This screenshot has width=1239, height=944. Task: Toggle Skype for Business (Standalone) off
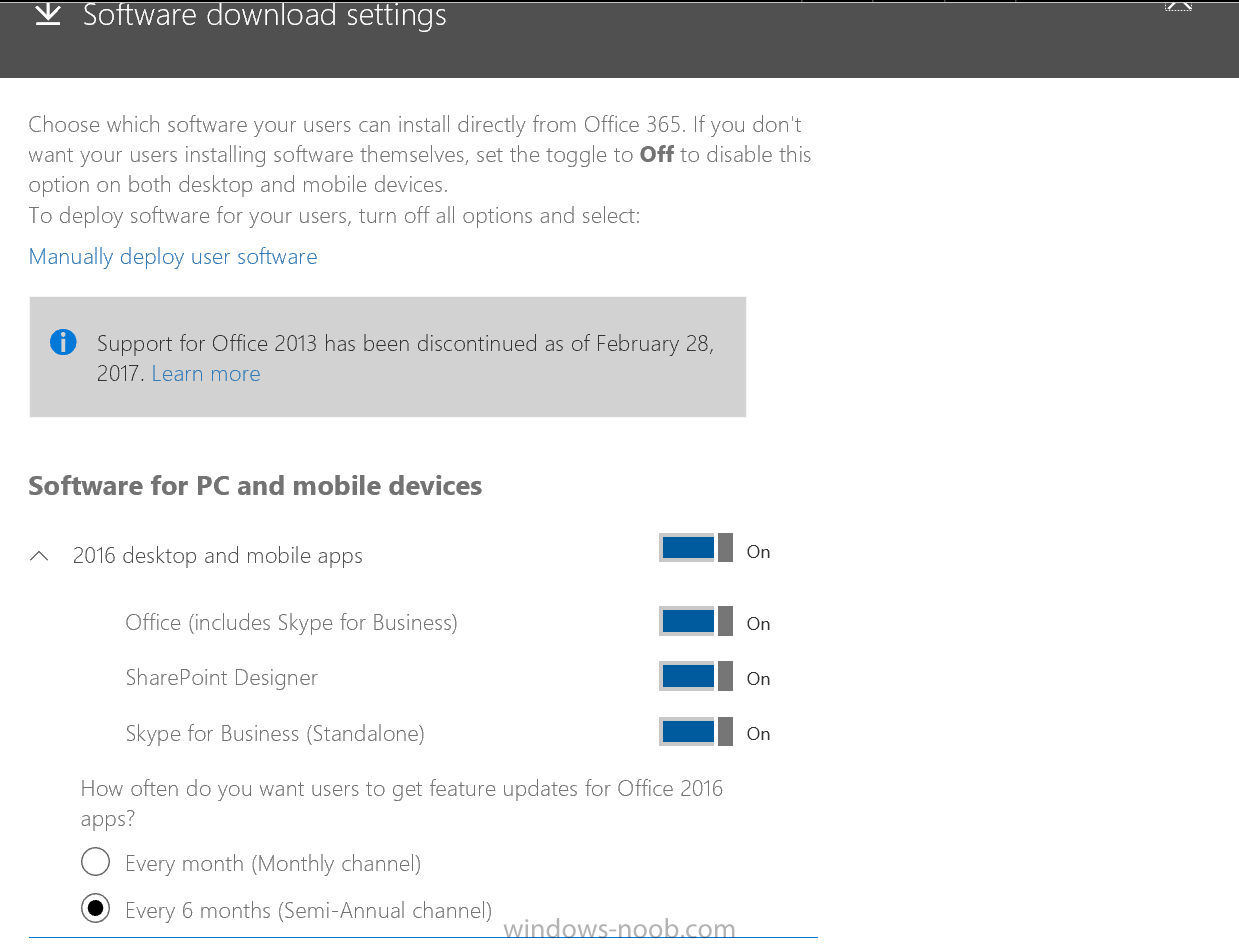pyautogui.click(x=696, y=731)
